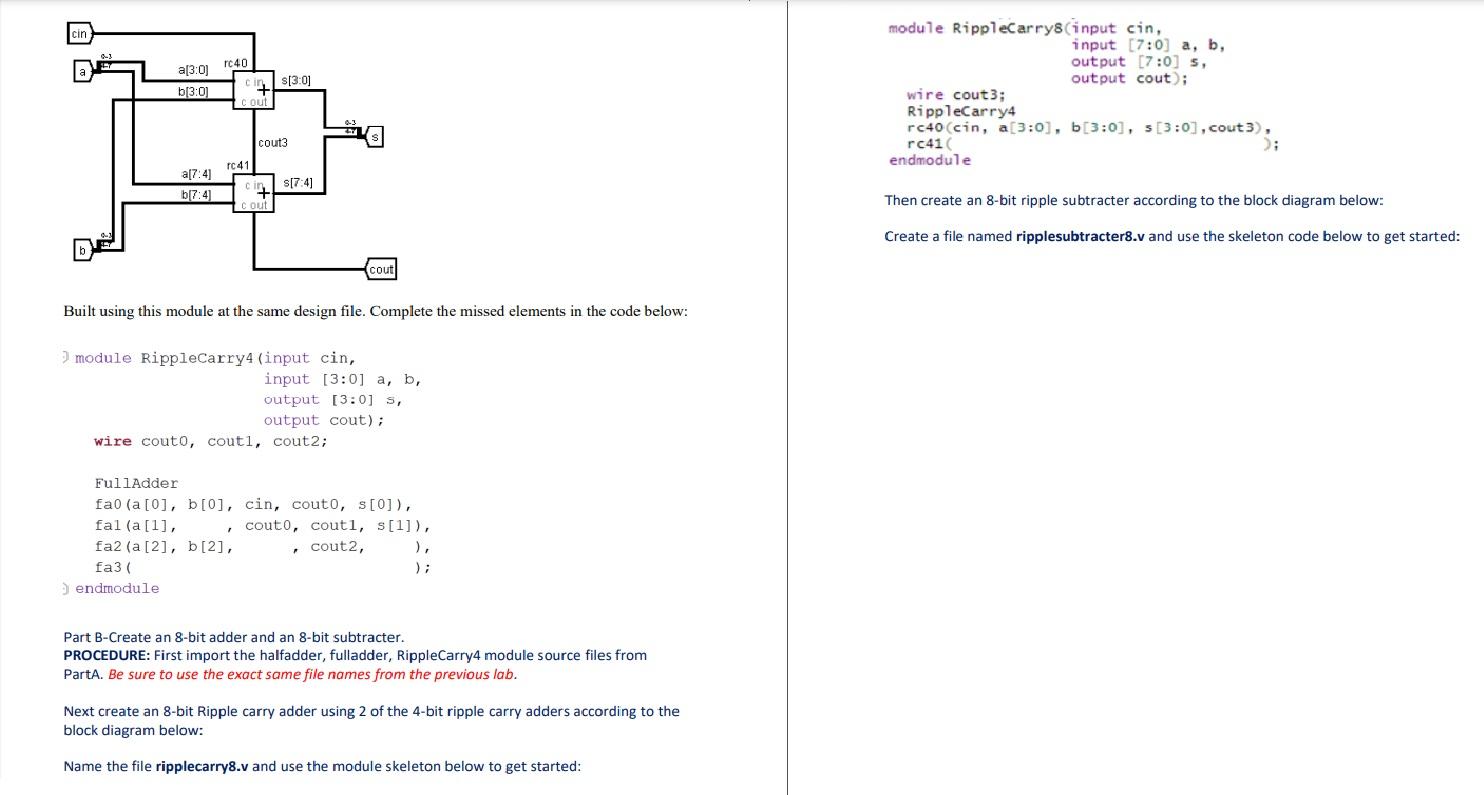Click the cout output port block
This screenshot has height=795, width=1484.
(381, 268)
